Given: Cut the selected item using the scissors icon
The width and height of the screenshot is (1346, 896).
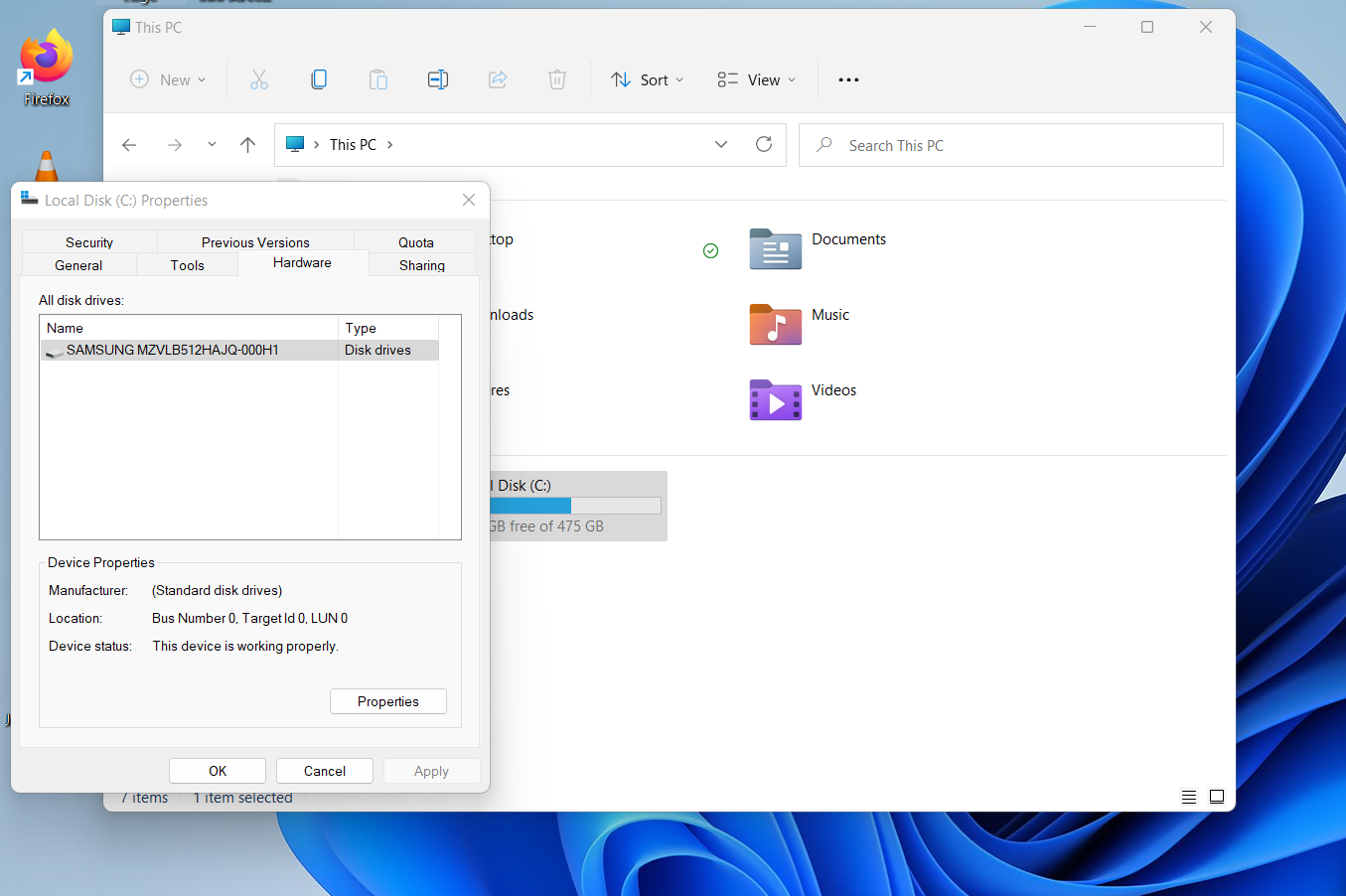Looking at the screenshot, I should [x=259, y=79].
